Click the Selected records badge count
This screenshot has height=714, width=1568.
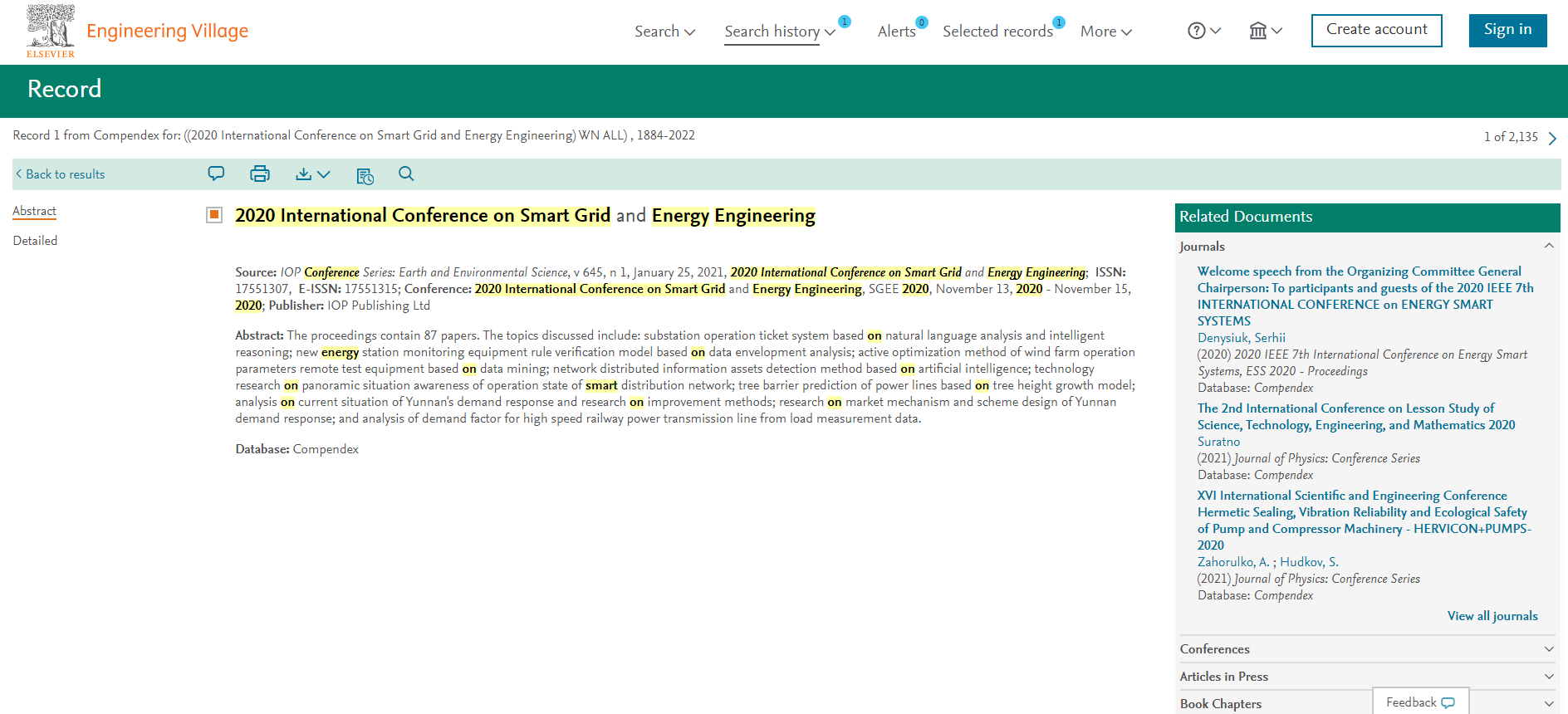coord(1059,22)
